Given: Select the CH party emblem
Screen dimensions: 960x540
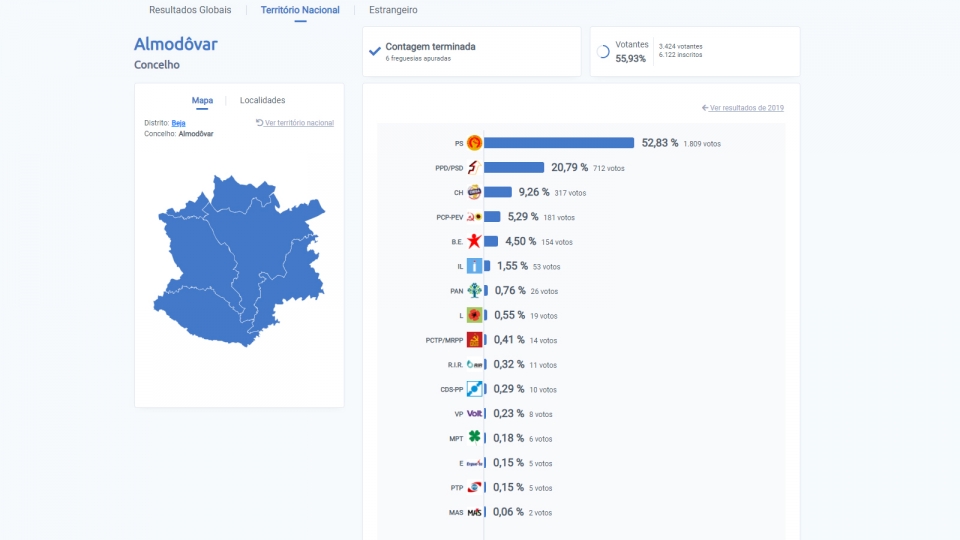Looking at the screenshot, I should [474, 192].
